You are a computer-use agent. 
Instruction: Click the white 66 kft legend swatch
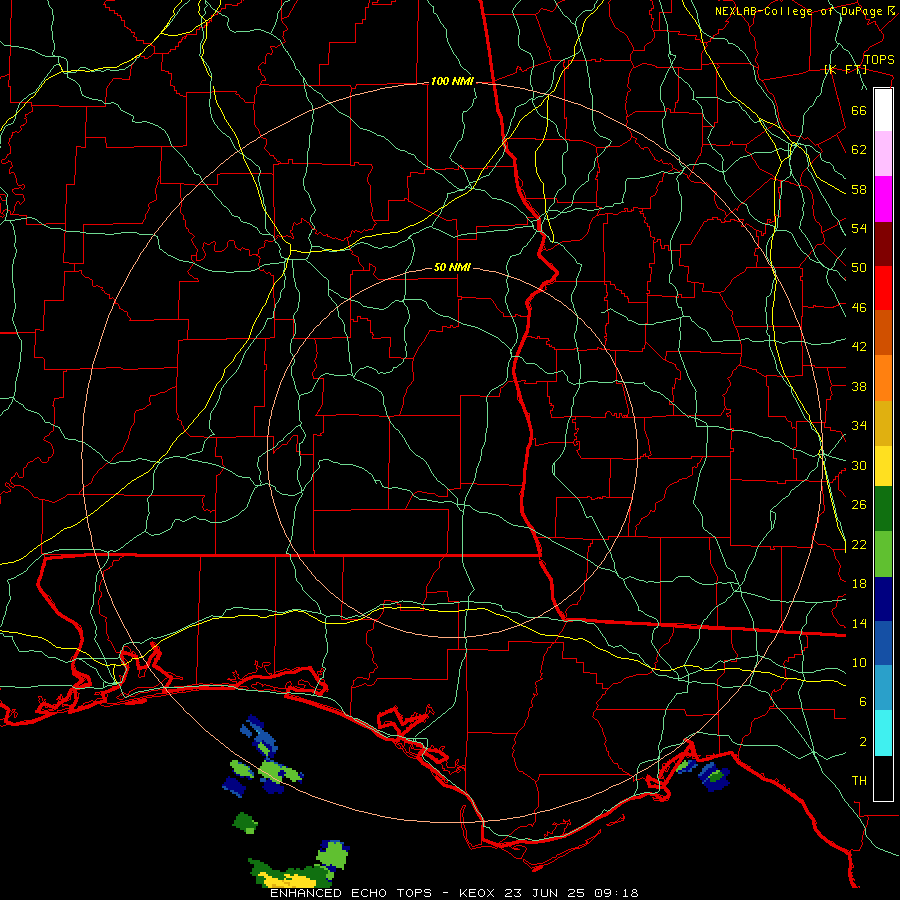(x=883, y=110)
